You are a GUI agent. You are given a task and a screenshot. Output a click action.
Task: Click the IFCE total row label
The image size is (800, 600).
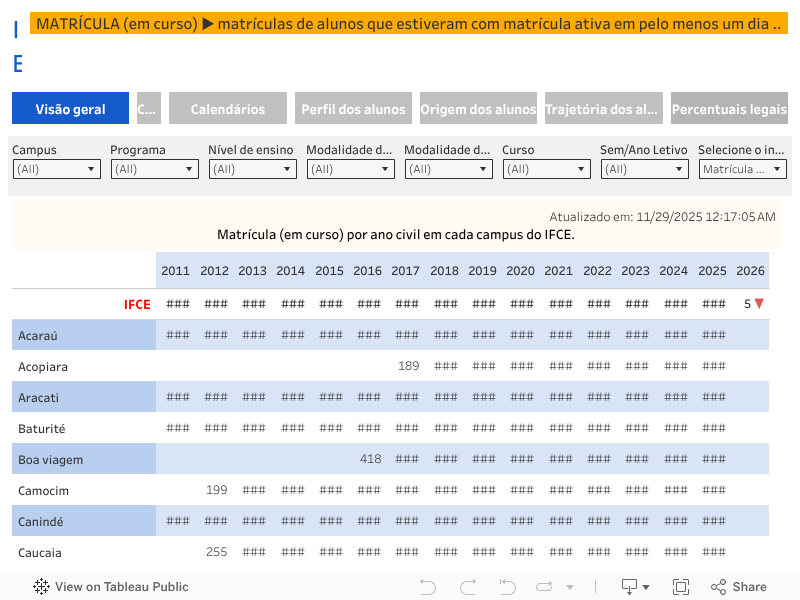click(137, 304)
